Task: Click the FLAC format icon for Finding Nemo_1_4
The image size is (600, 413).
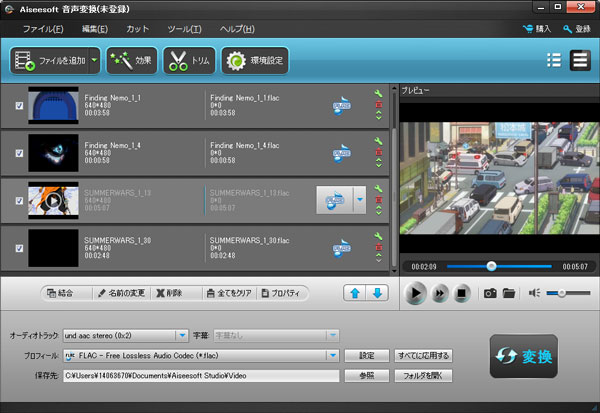Action: [x=341, y=153]
